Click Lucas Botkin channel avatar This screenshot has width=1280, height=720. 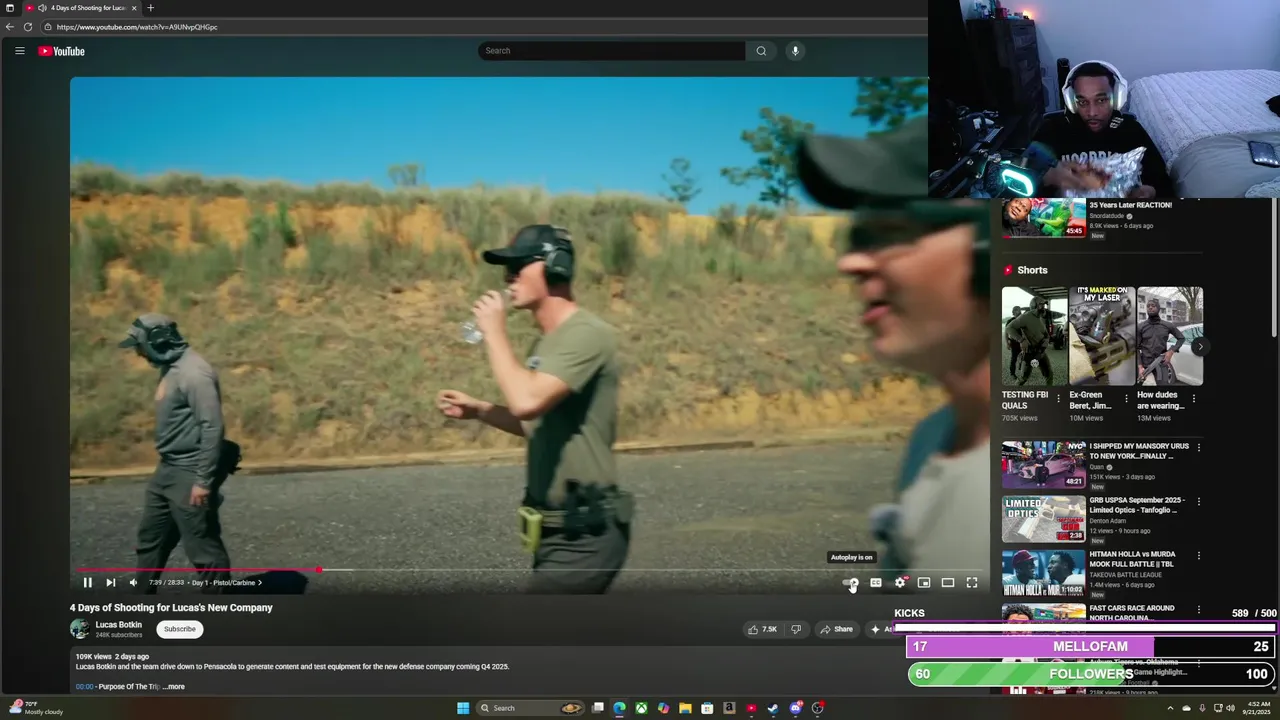[80, 629]
